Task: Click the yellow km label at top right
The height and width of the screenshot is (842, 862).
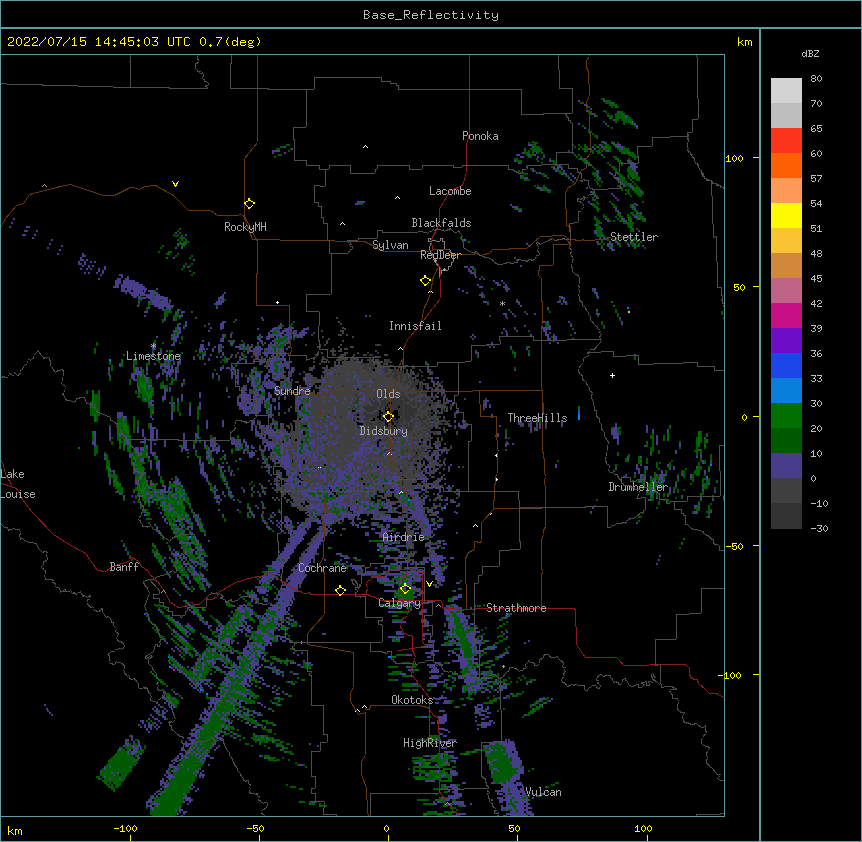Action: (x=745, y=42)
